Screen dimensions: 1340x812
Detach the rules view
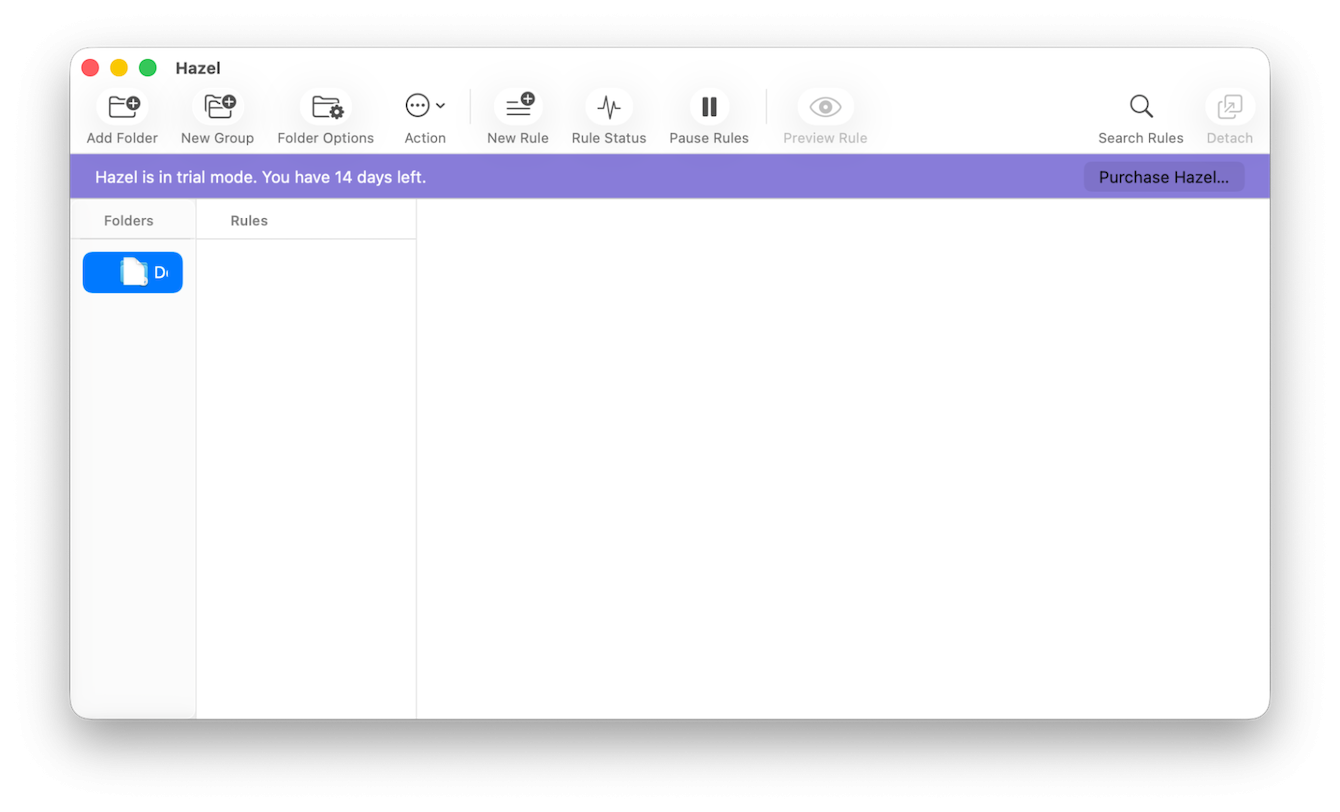point(1229,105)
